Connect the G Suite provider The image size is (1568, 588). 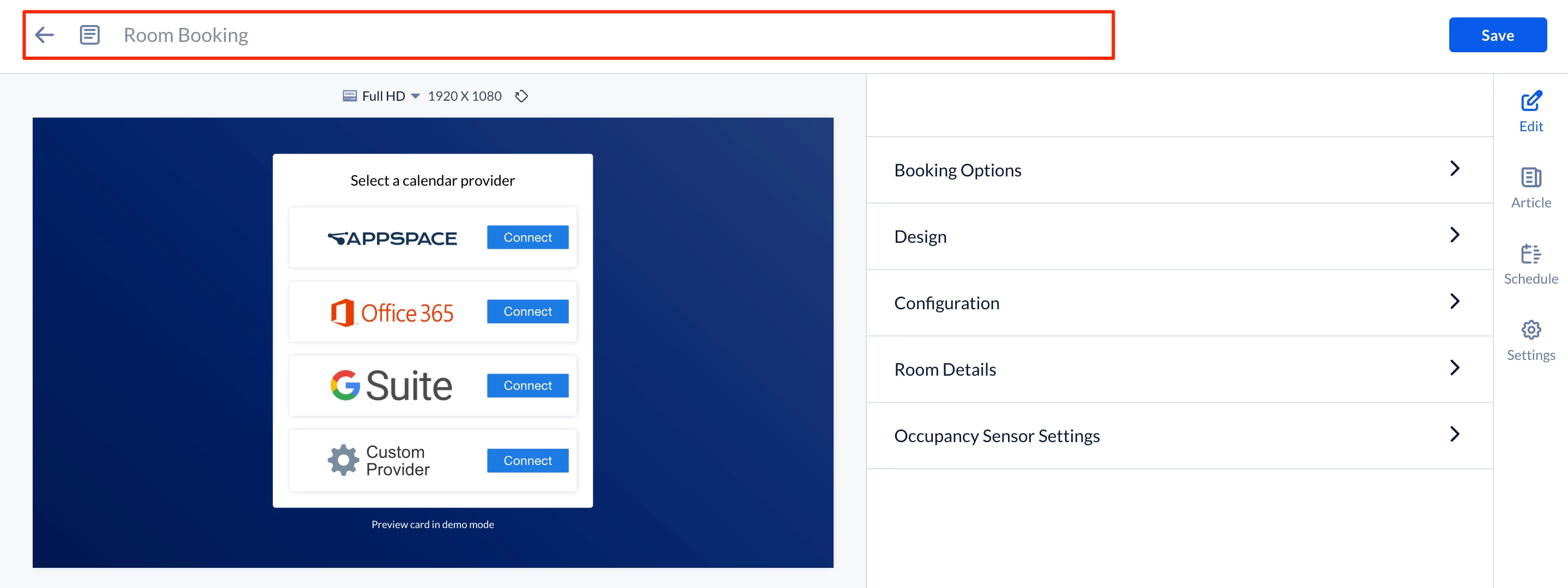527,385
